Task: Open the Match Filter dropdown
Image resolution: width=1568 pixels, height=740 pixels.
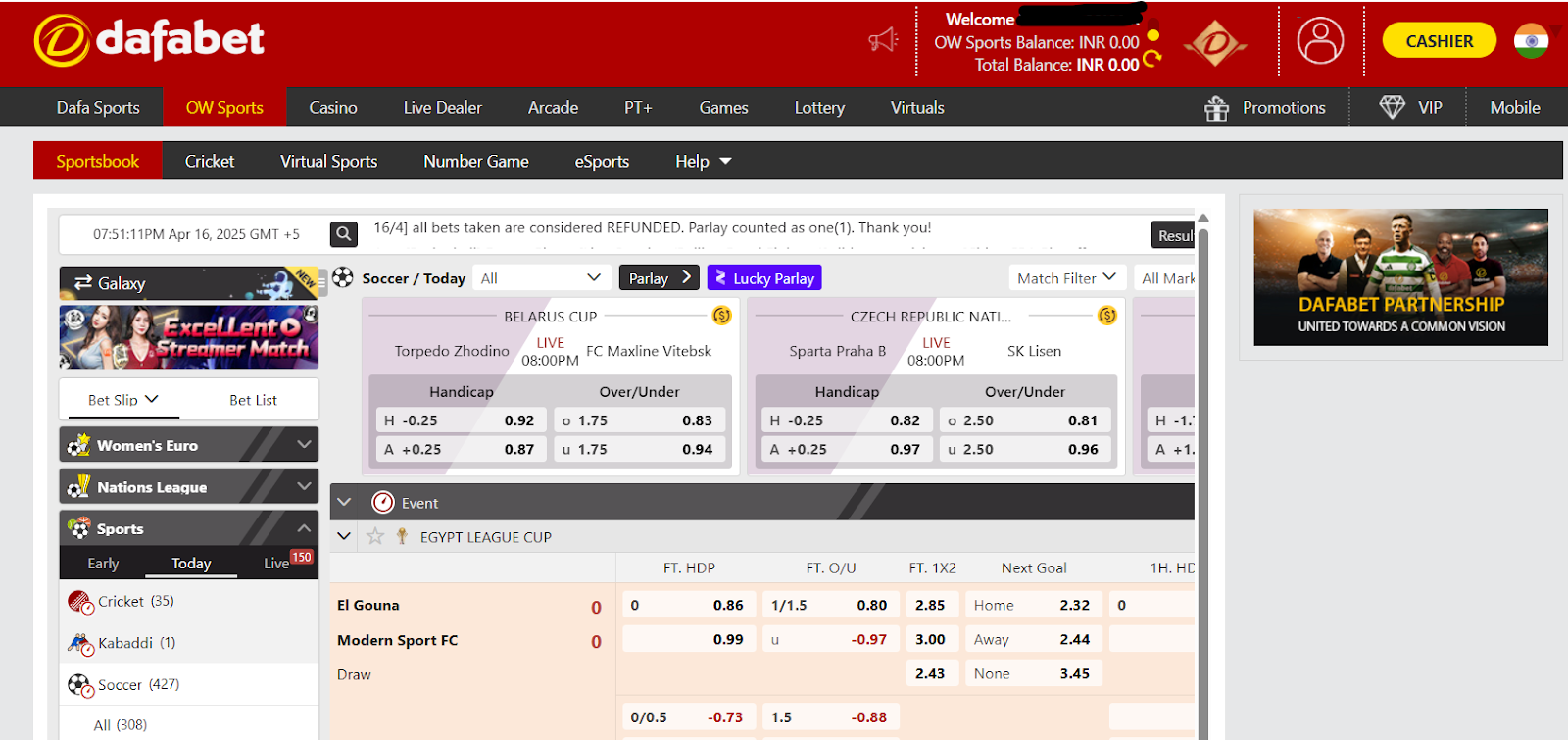Action: click(1066, 278)
